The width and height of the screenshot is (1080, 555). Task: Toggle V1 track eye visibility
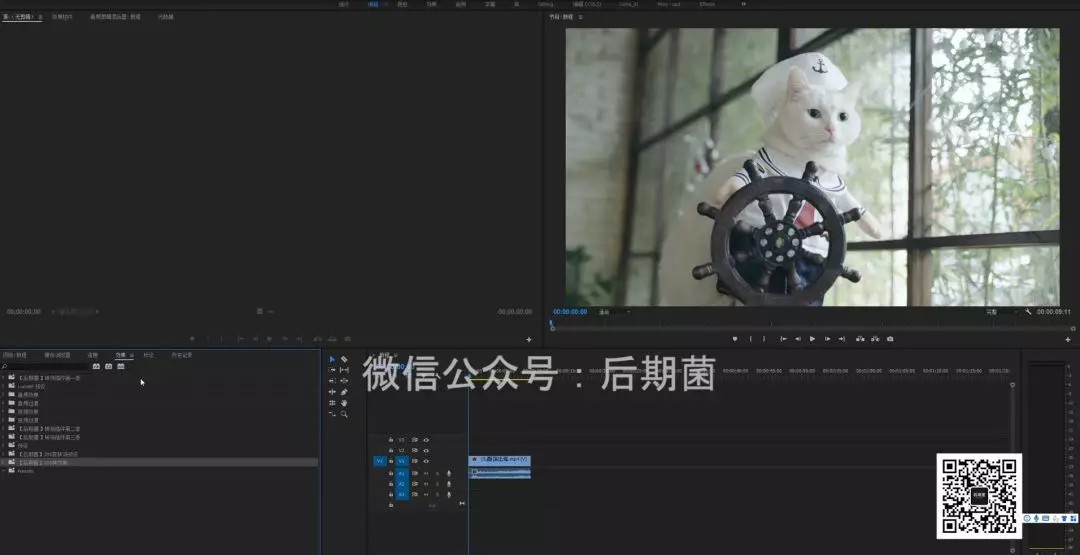[426, 461]
